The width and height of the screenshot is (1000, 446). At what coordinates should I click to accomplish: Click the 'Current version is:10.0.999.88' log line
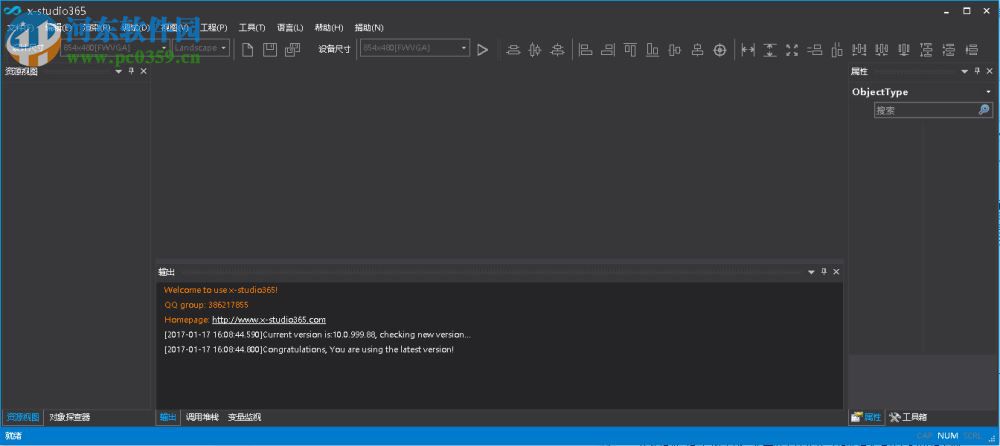click(x=318, y=334)
